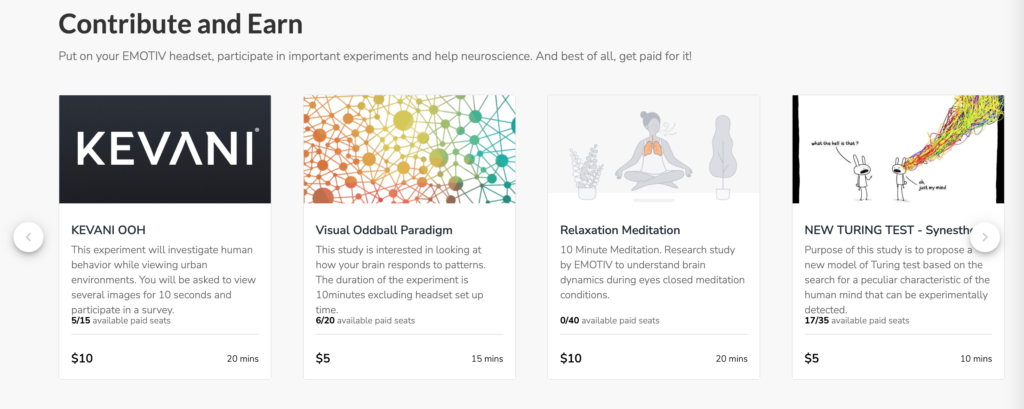The width and height of the screenshot is (1024, 409).
Task: Click the 15 mins duration on Oddball card
Action: tap(487, 359)
